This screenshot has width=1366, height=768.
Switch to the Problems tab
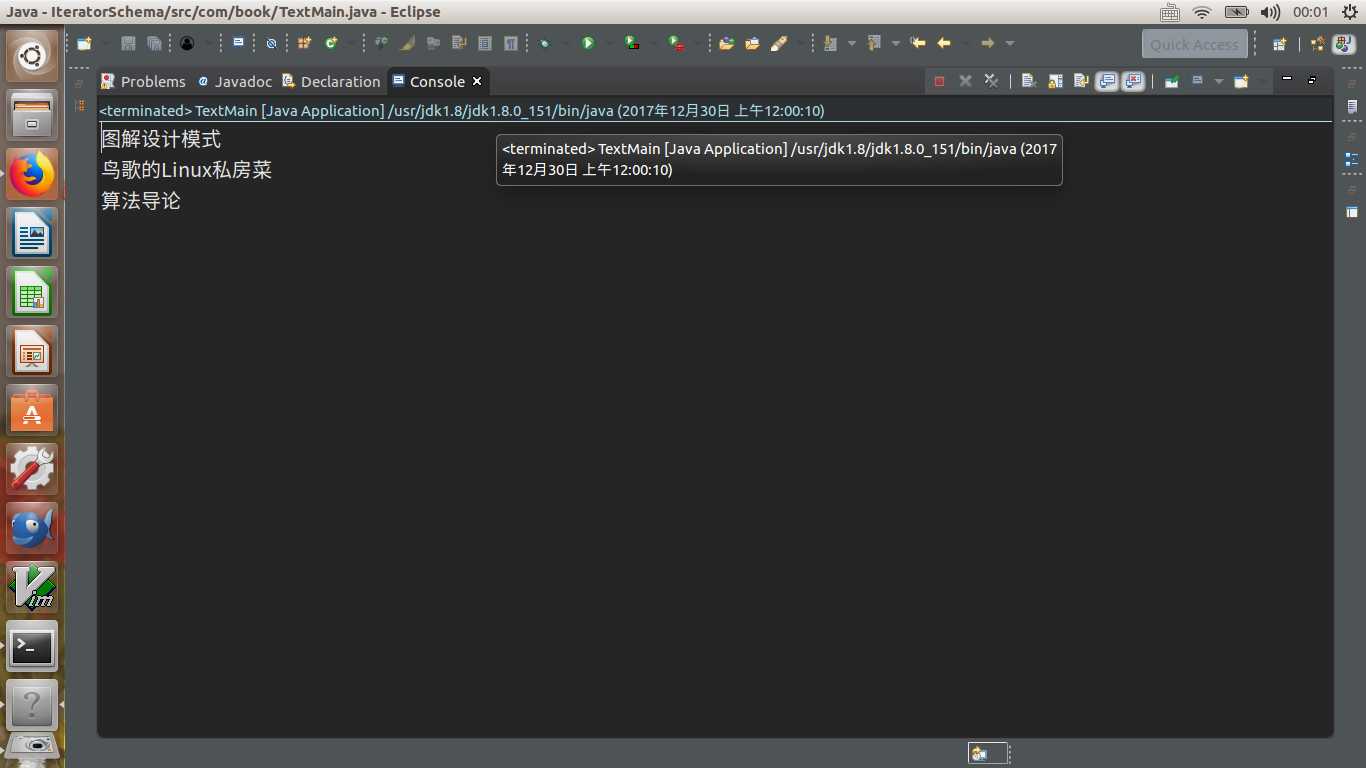click(x=143, y=81)
